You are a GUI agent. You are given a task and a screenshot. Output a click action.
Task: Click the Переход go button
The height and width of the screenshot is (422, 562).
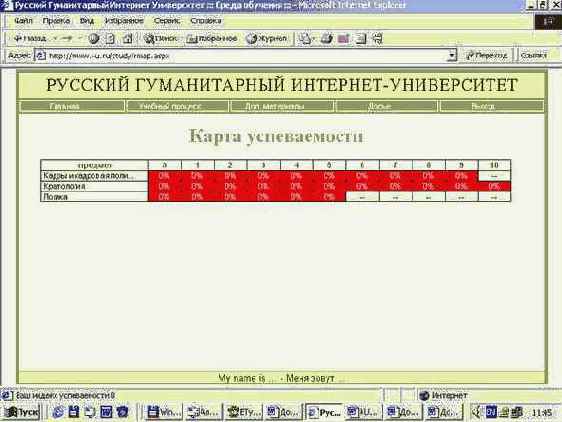[487, 56]
